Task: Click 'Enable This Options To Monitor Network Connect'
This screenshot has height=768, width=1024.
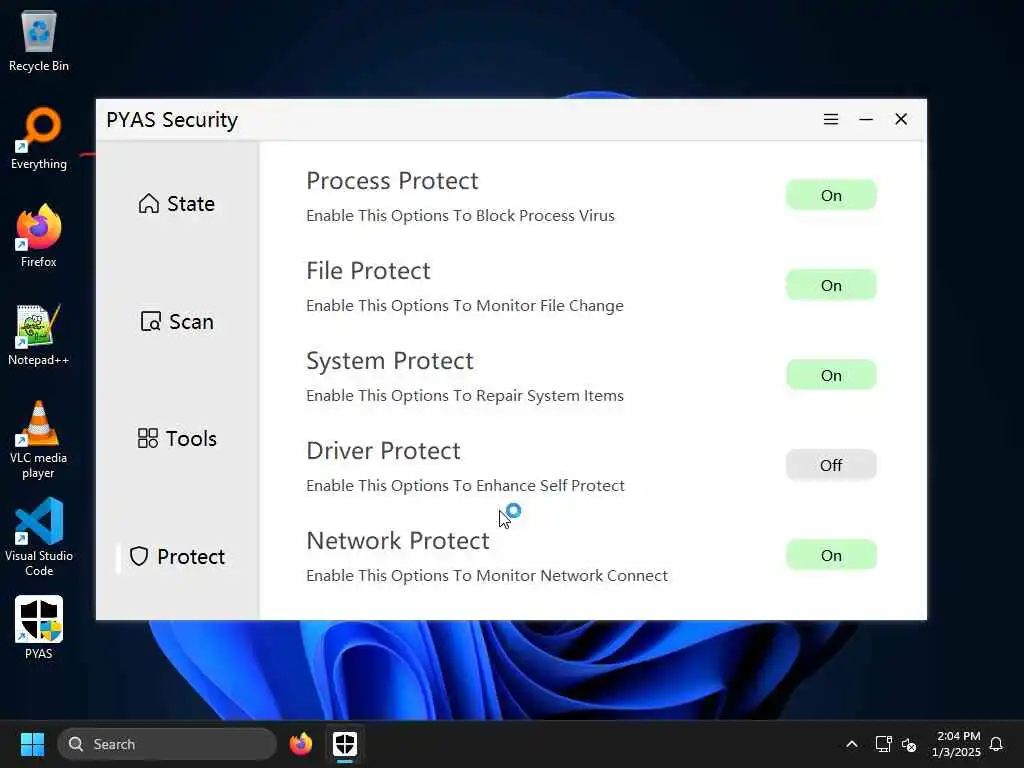Action: click(x=487, y=575)
